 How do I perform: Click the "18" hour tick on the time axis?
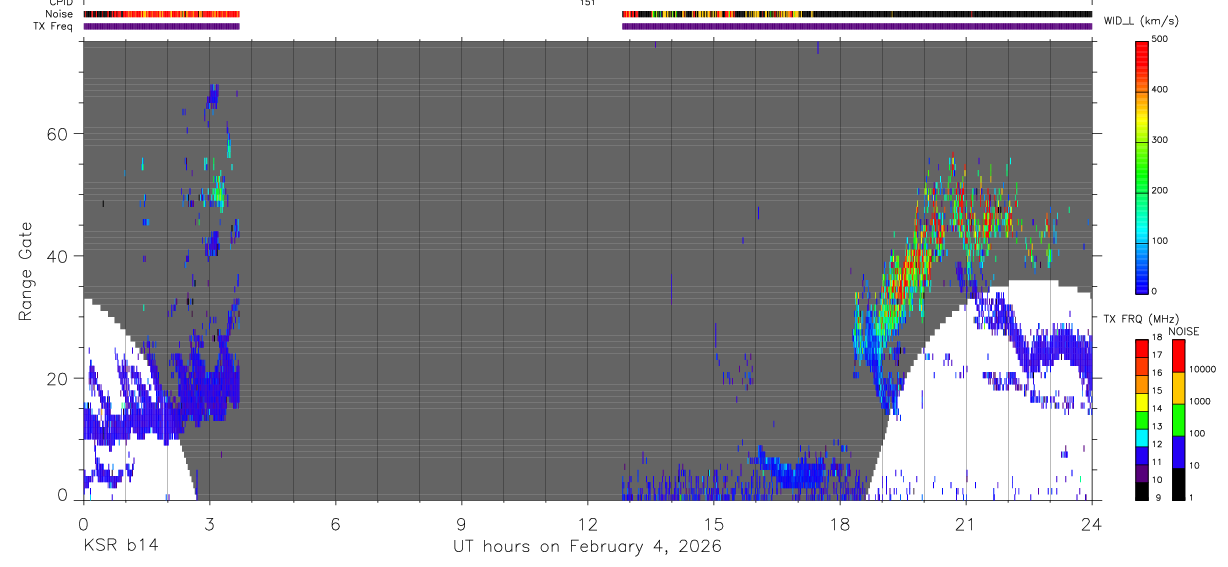pyautogui.click(x=840, y=523)
